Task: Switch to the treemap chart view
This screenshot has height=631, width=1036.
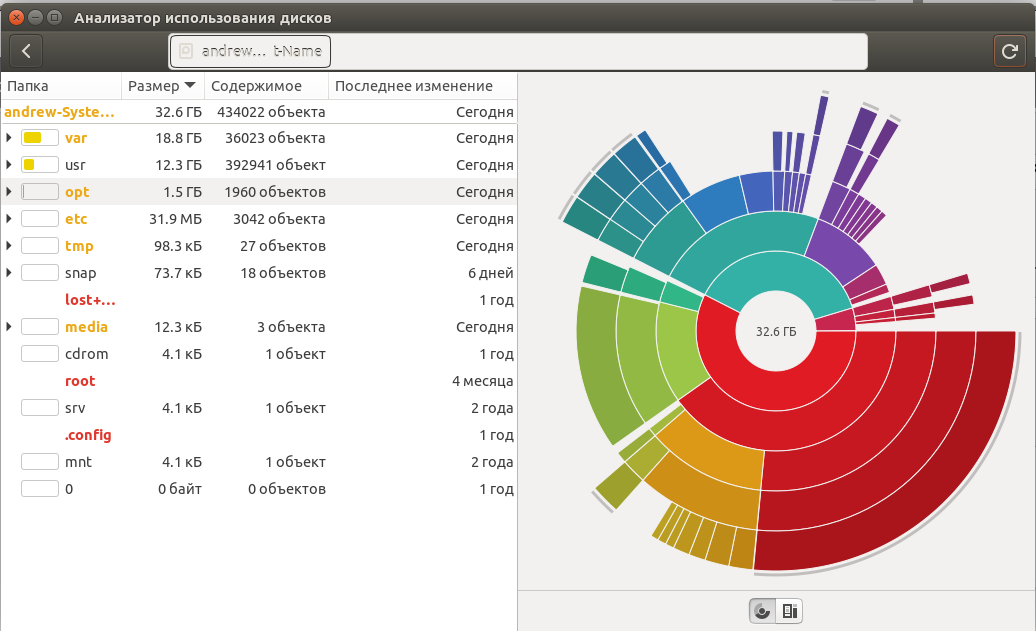Action: 789,611
